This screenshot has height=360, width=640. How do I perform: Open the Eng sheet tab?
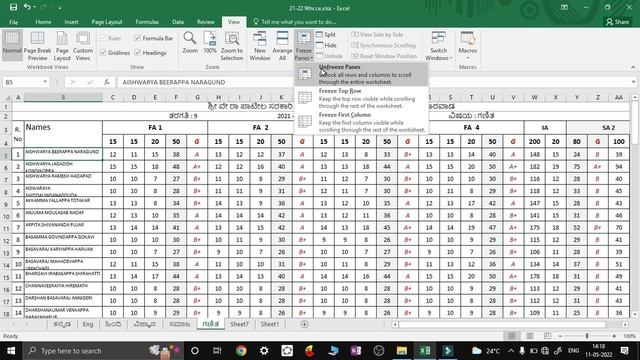(88, 324)
